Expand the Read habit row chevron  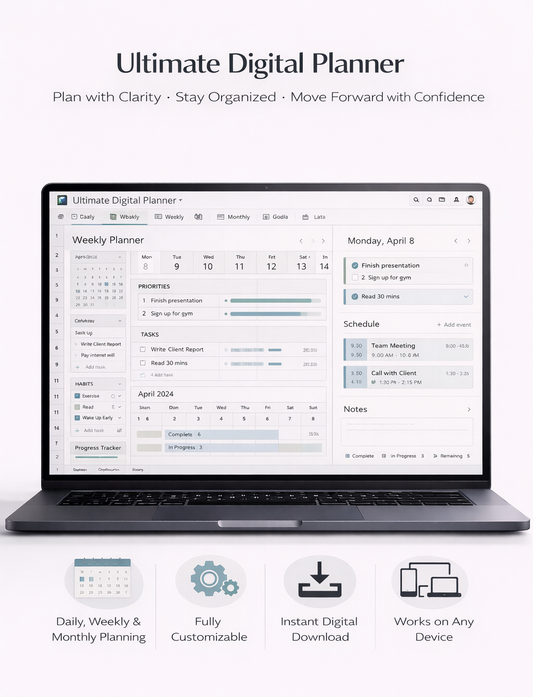[x=120, y=407]
